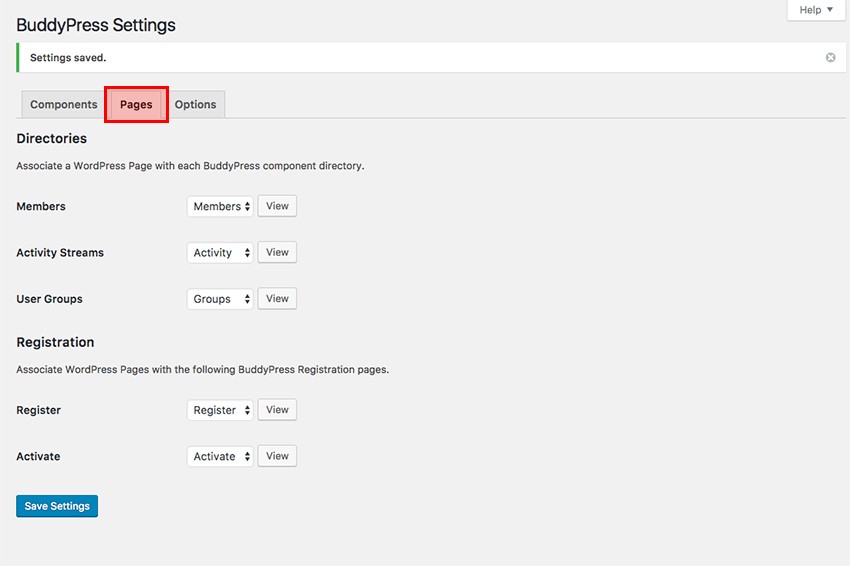
Task: Open the Activate page dropdown
Action: (220, 456)
